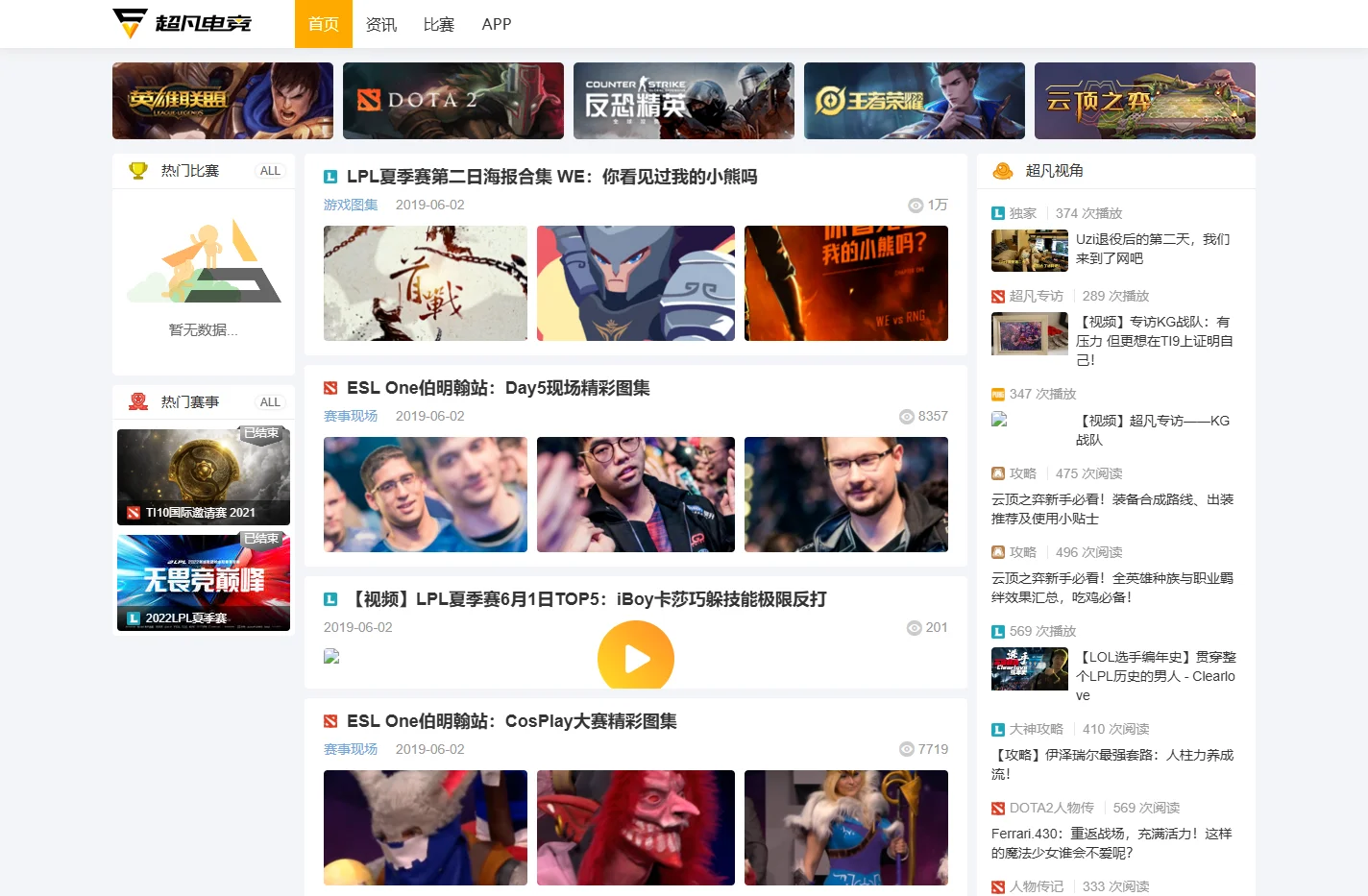The height and width of the screenshot is (896, 1368).
Task: Click the orange icon beside 超凡视角
Action: pyautogui.click(x=1003, y=171)
